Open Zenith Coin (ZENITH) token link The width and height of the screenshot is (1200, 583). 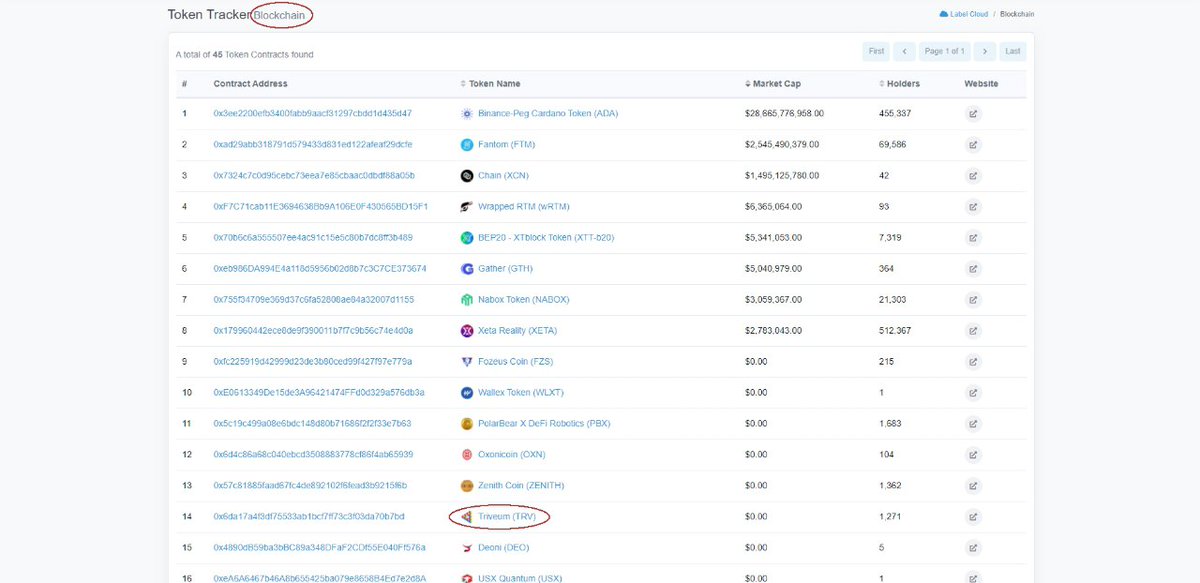tap(521, 486)
